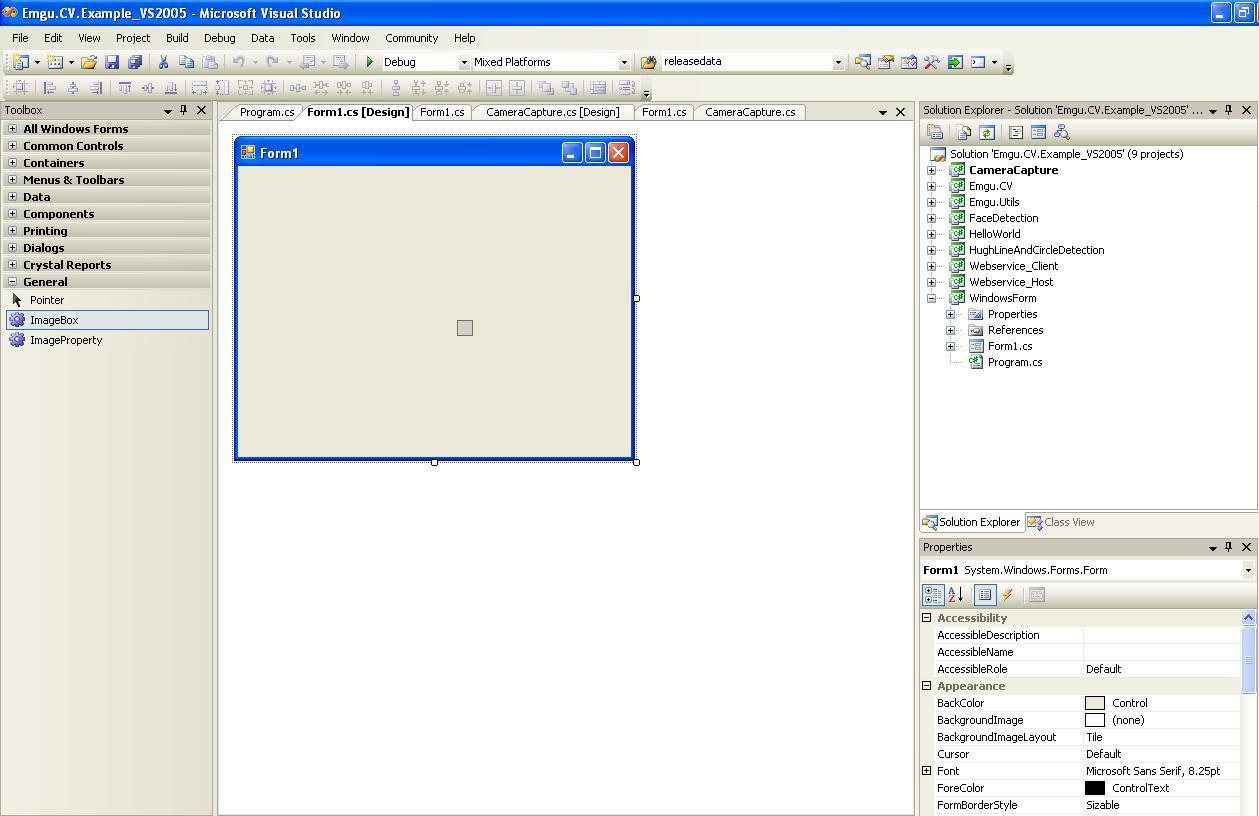The image size is (1259, 816).
Task: Toggle Categorized view in Properties panel
Action: [x=933, y=595]
